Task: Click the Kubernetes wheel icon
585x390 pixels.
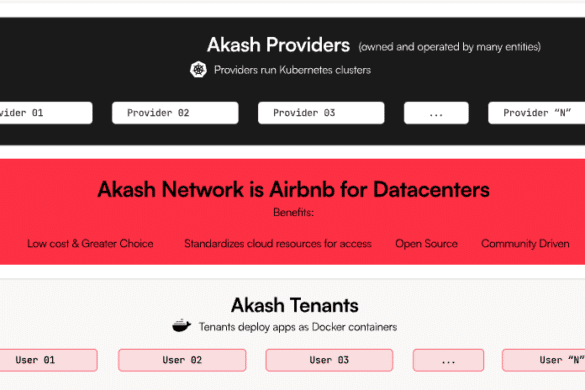Action: tap(198, 69)
